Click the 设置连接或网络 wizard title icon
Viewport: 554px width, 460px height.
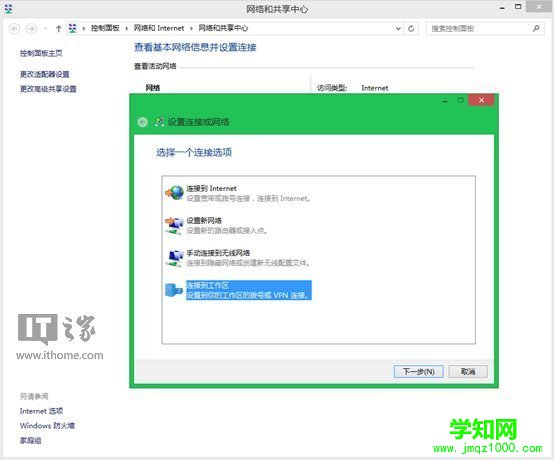tap(159, 122)
